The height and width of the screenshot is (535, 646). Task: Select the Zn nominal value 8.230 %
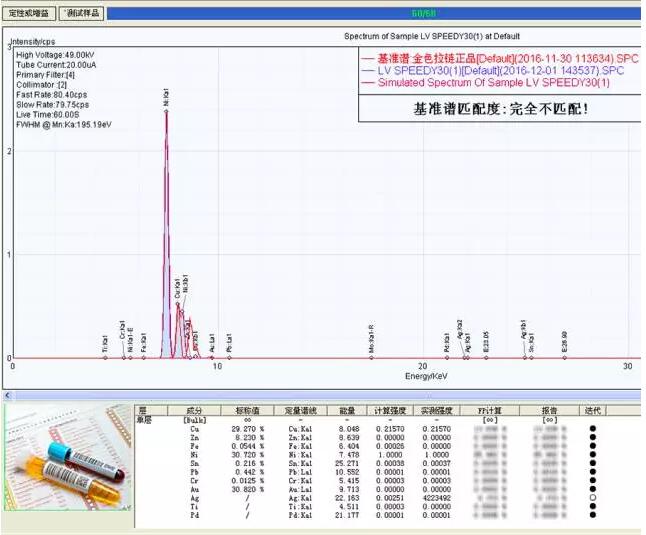[x=249, y=437]
